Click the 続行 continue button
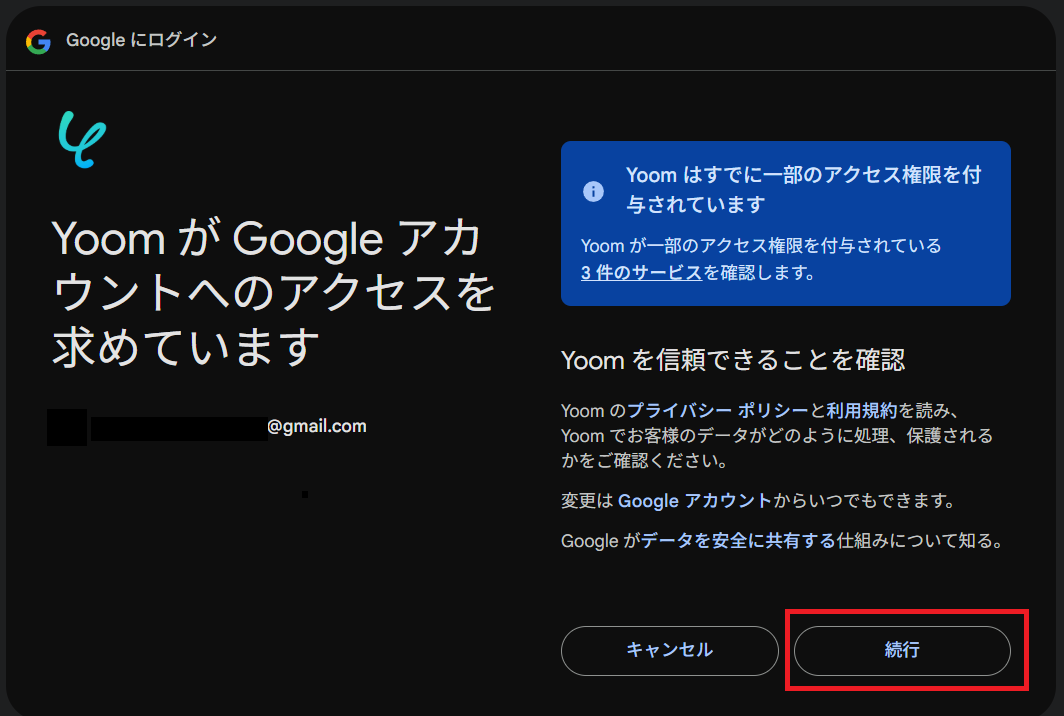 [x=902, y=650]
